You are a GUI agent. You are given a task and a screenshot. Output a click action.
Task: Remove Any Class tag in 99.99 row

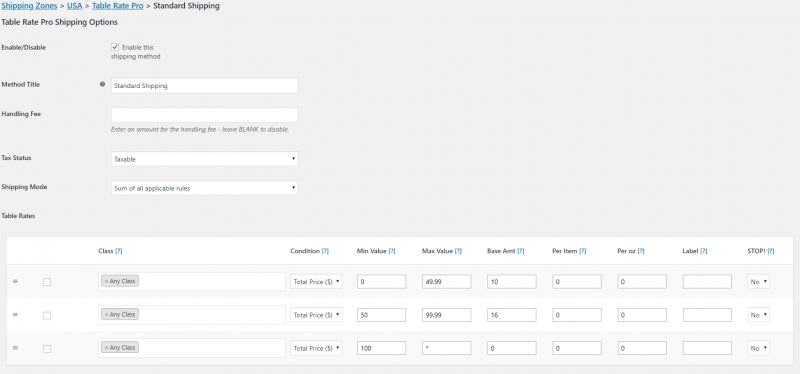pyautogui.click(x=106, y=314)
